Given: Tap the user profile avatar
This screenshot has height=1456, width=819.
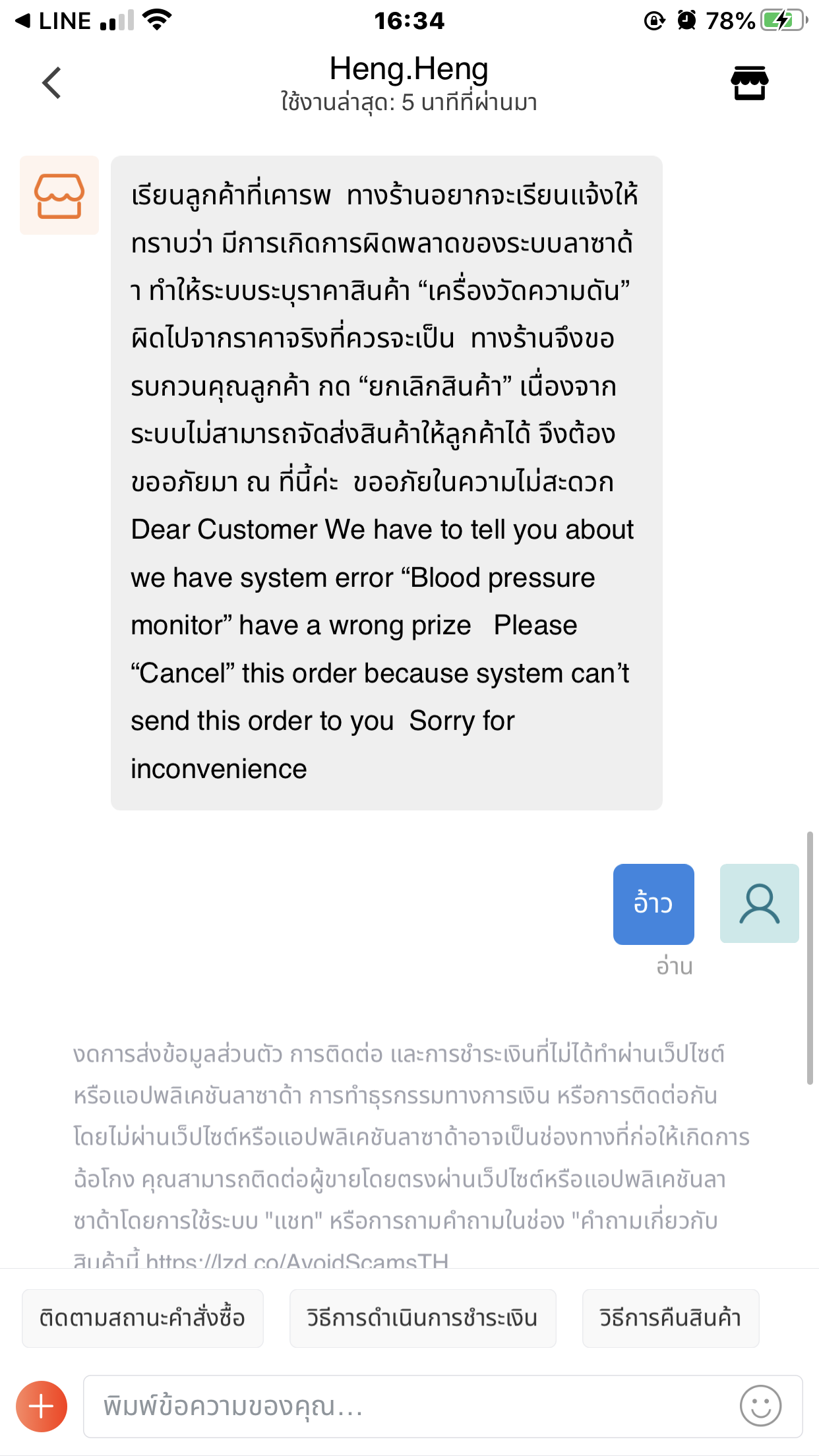Looking at the screenshot, I should click(x=759, y=903).
